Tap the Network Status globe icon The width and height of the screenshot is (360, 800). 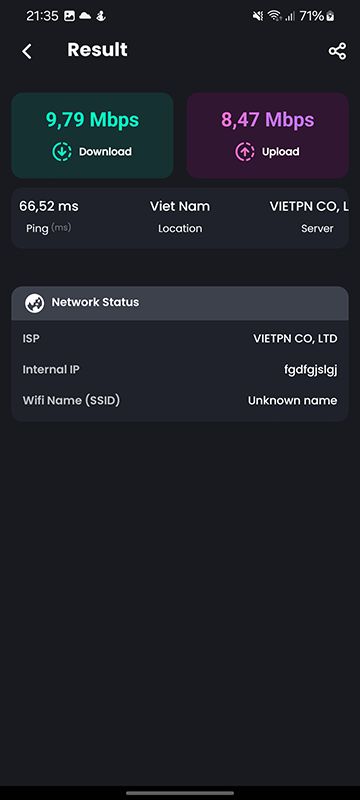pos(34,303)
